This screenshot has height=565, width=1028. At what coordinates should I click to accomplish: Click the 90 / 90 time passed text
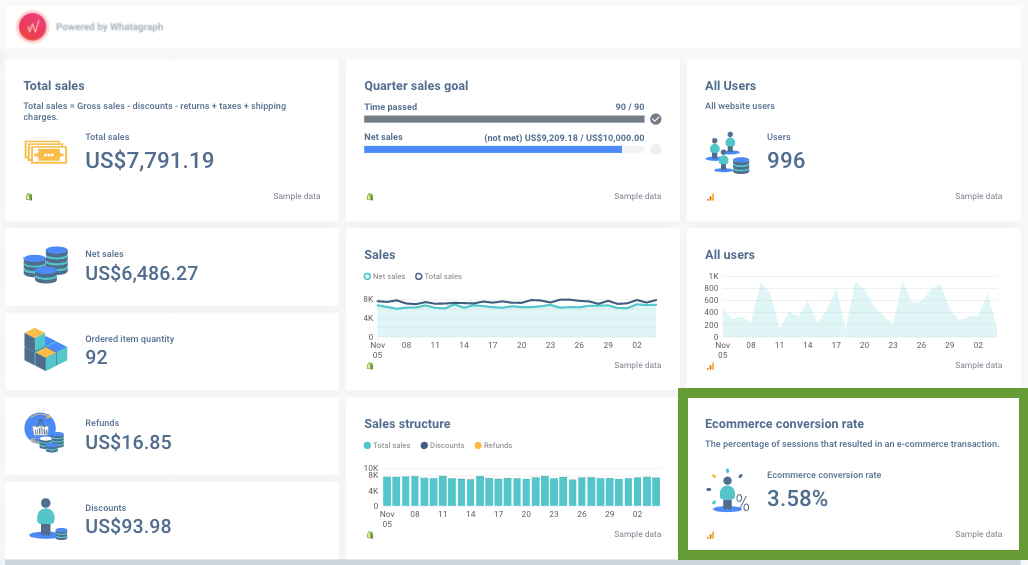tap(629, 107)
